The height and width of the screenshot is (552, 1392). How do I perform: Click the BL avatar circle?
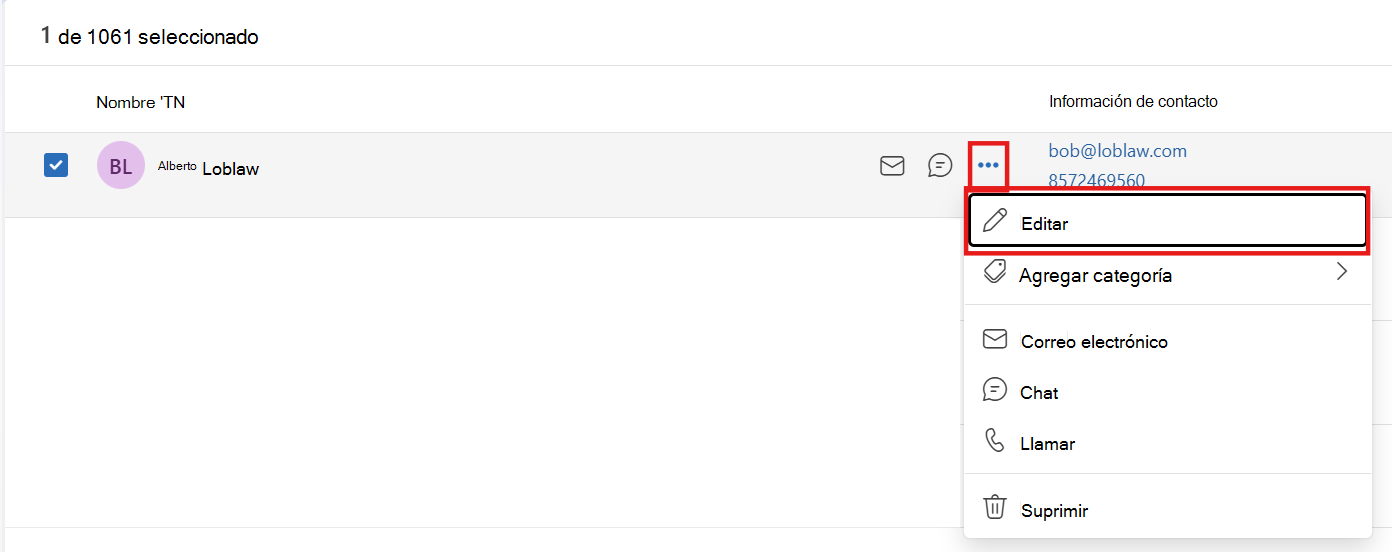(x=121, y=166)
